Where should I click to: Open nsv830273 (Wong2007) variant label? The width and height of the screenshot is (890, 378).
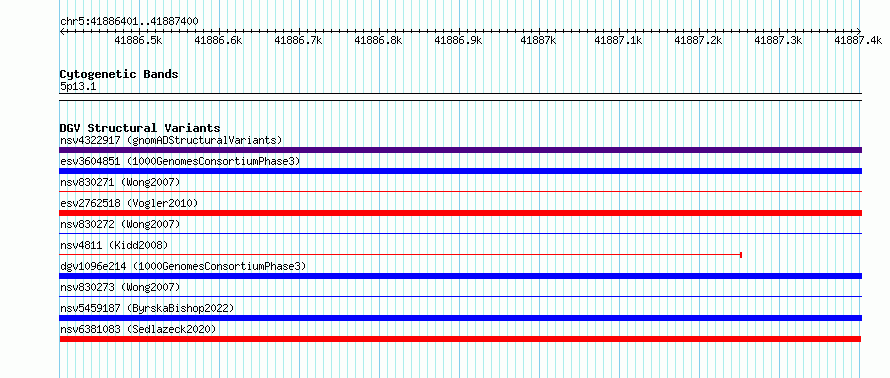[120, 287]
